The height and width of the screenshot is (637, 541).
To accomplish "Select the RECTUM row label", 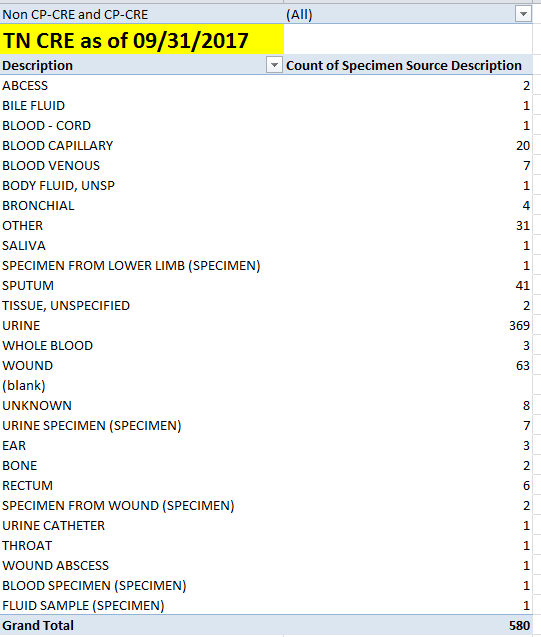I will [x=27, y=485].
